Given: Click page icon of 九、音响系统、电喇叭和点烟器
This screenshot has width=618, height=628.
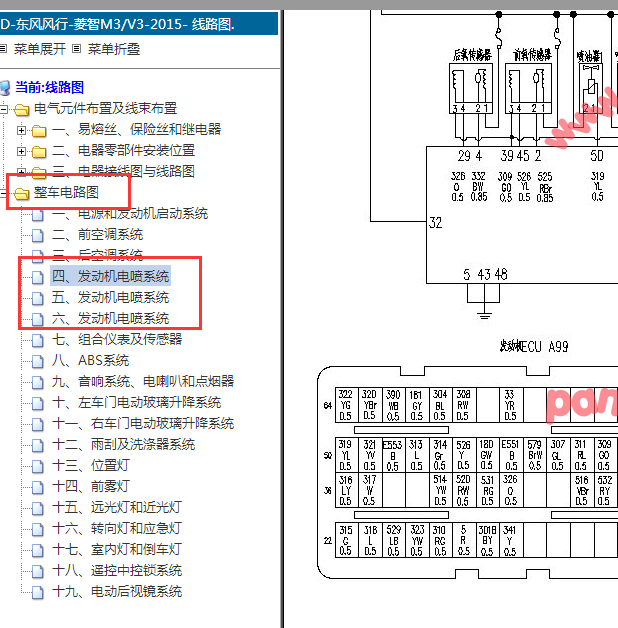Looking at the screenshot, I should 38,382.
